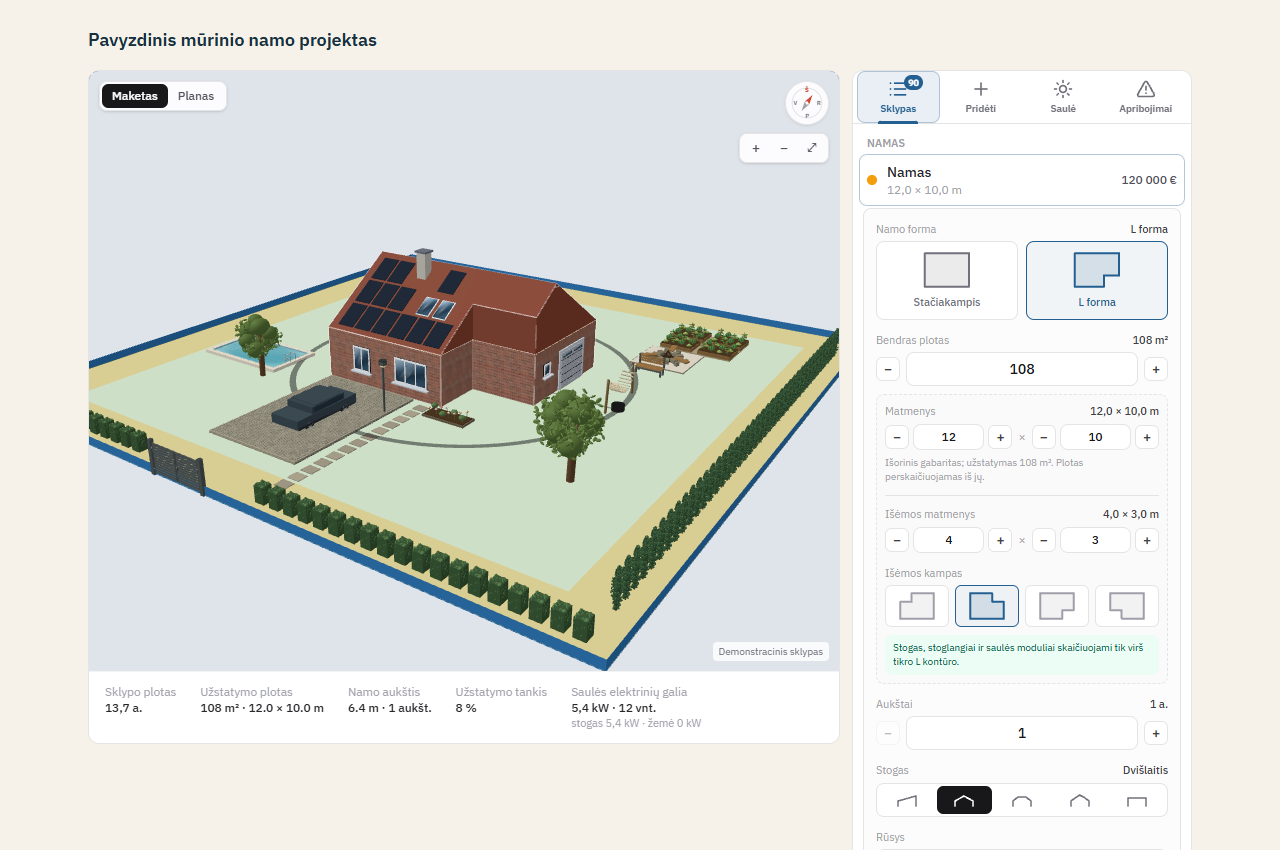Open the Sklypas tab
The height and width of the screenshot is (850, 1280).
898,97
